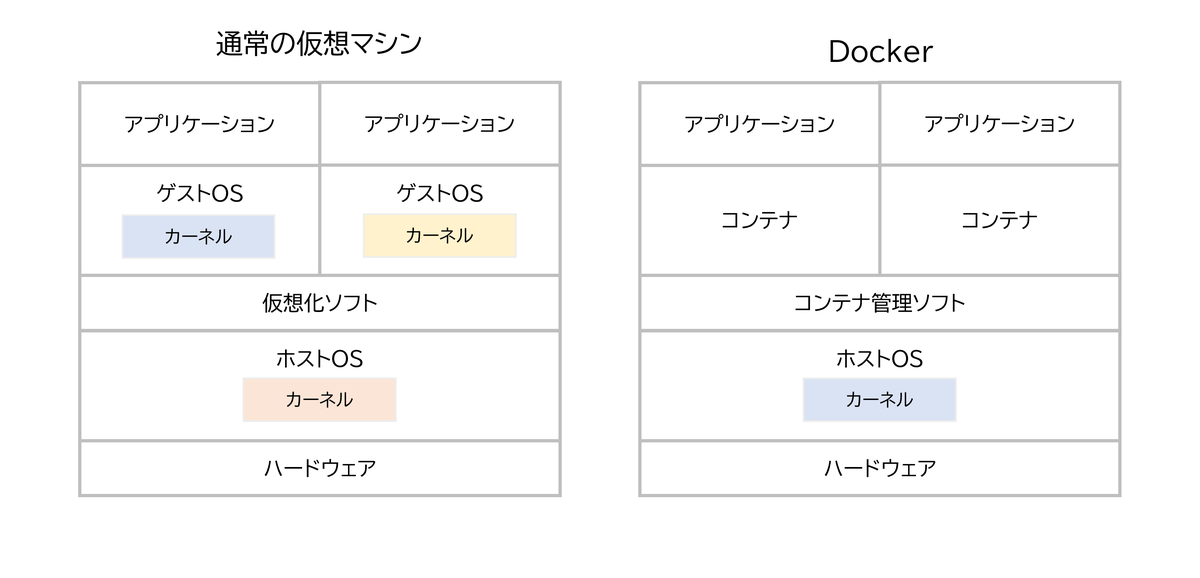The image size is (1200, 578).
Task: Select ハードウェア layer in virtual machine diagram
Action: coord(320,468)
